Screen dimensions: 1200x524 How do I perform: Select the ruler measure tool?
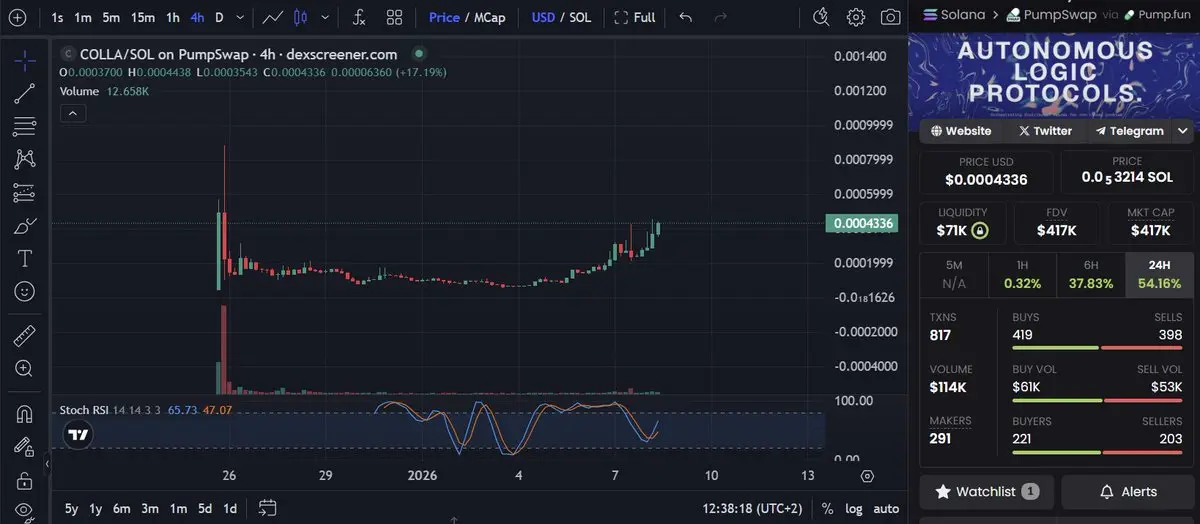(x=25, y=335)
